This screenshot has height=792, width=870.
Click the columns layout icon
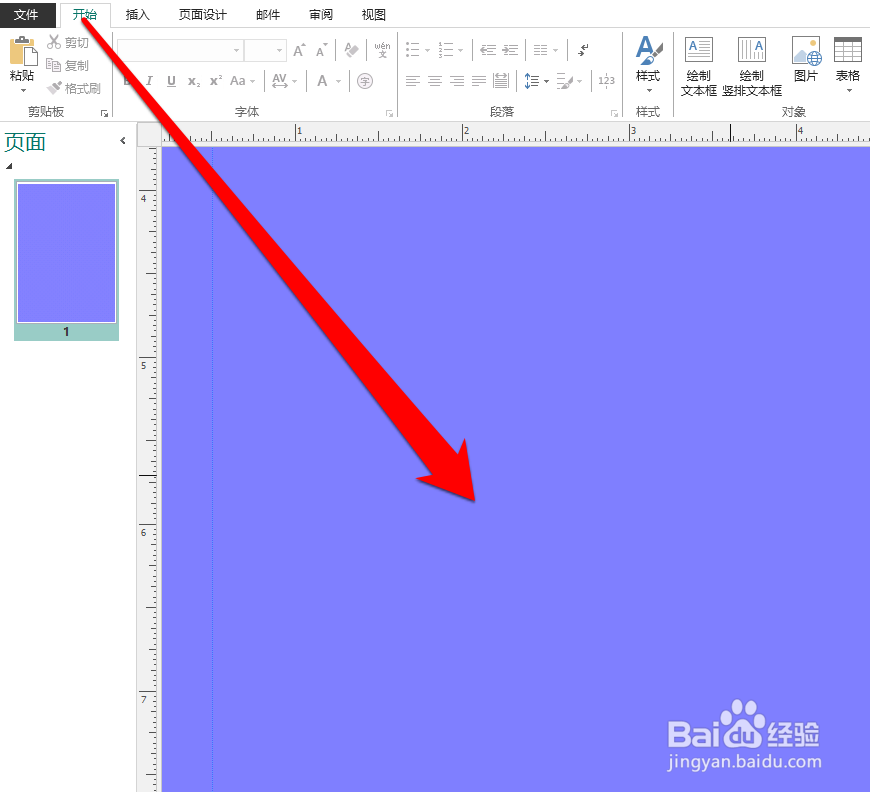[x=540, y=51]
